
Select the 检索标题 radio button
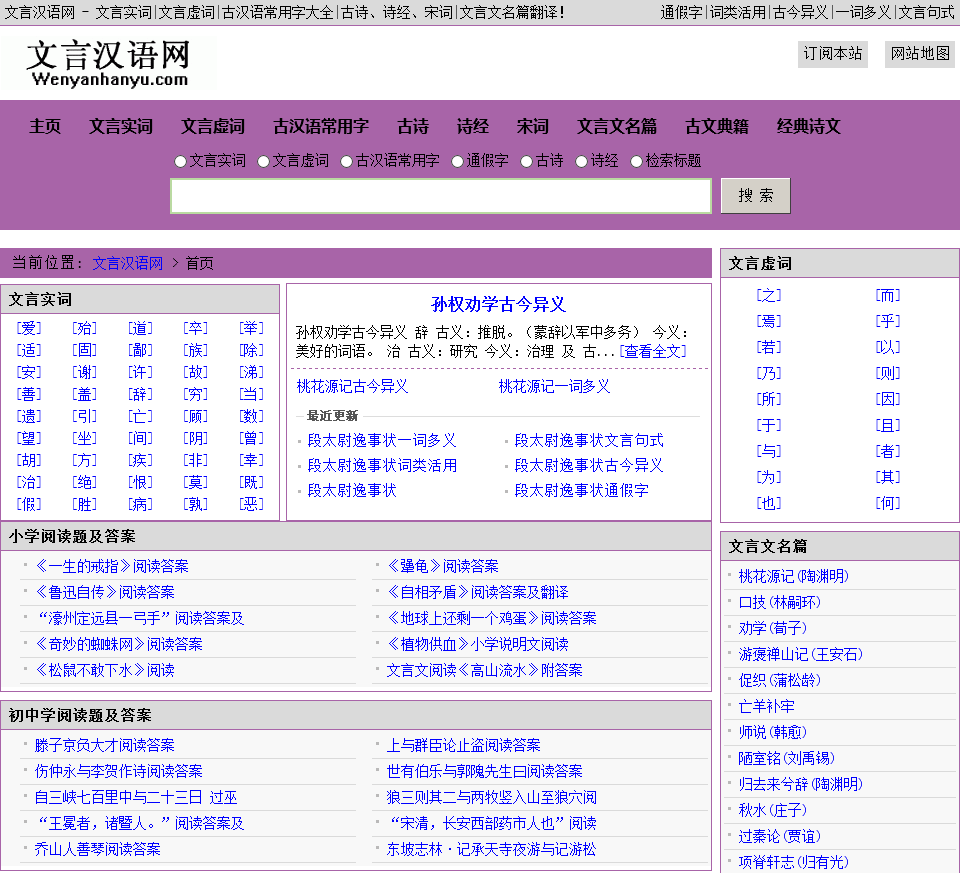[637, 162]
